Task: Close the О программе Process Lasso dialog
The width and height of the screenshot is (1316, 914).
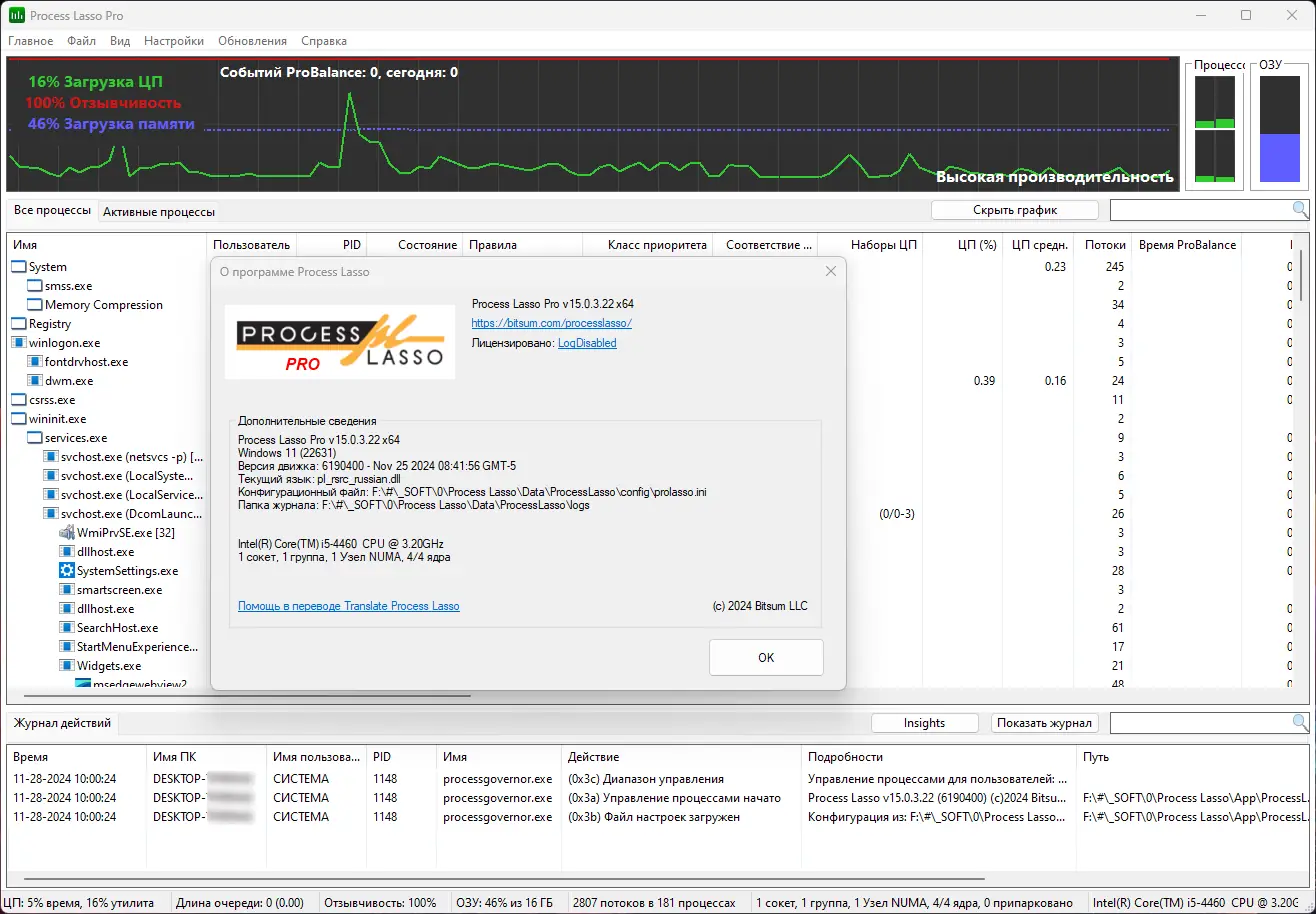Action: coord(830,271)
